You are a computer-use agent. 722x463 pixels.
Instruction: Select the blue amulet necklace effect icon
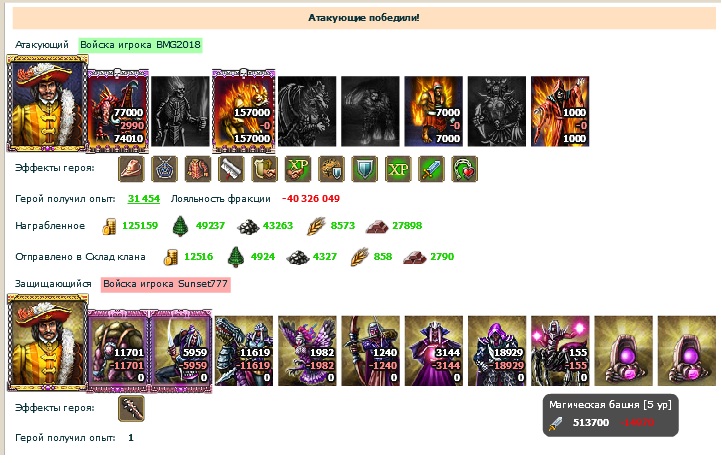tap(164, 169)
